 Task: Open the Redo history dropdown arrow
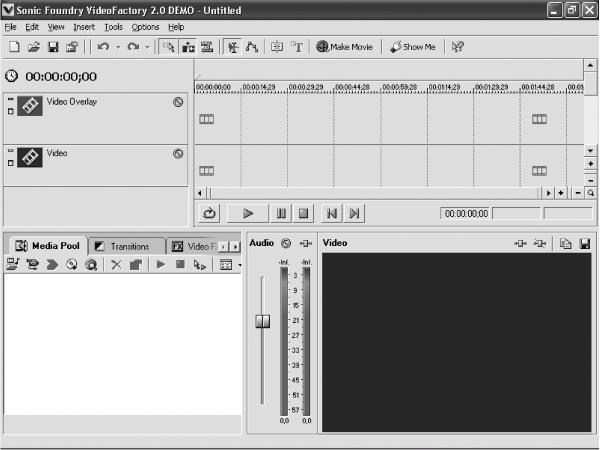click(148, 47)
